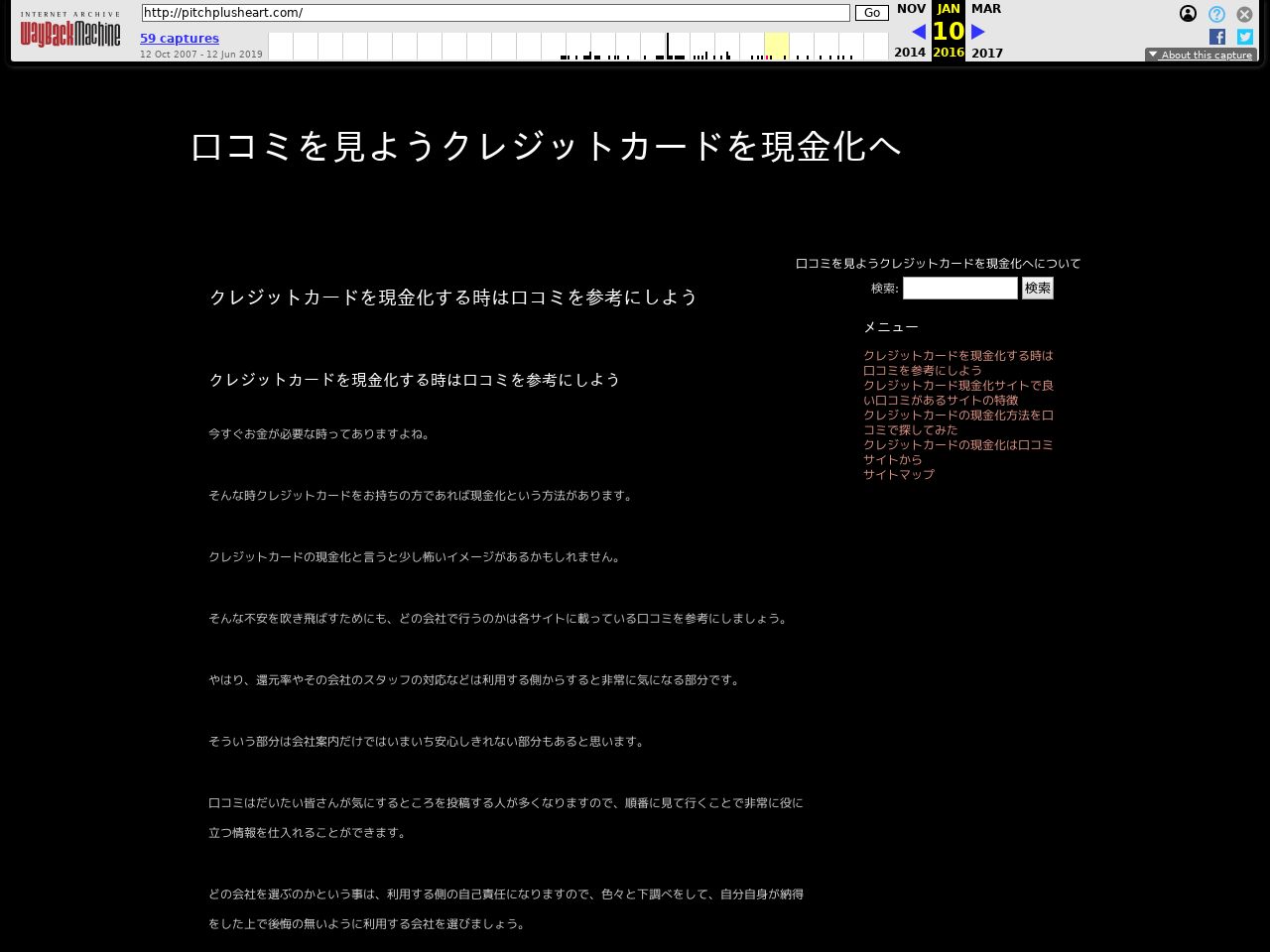Close the Wayback toolbar
The image size is (1270, 952).
1244,14
